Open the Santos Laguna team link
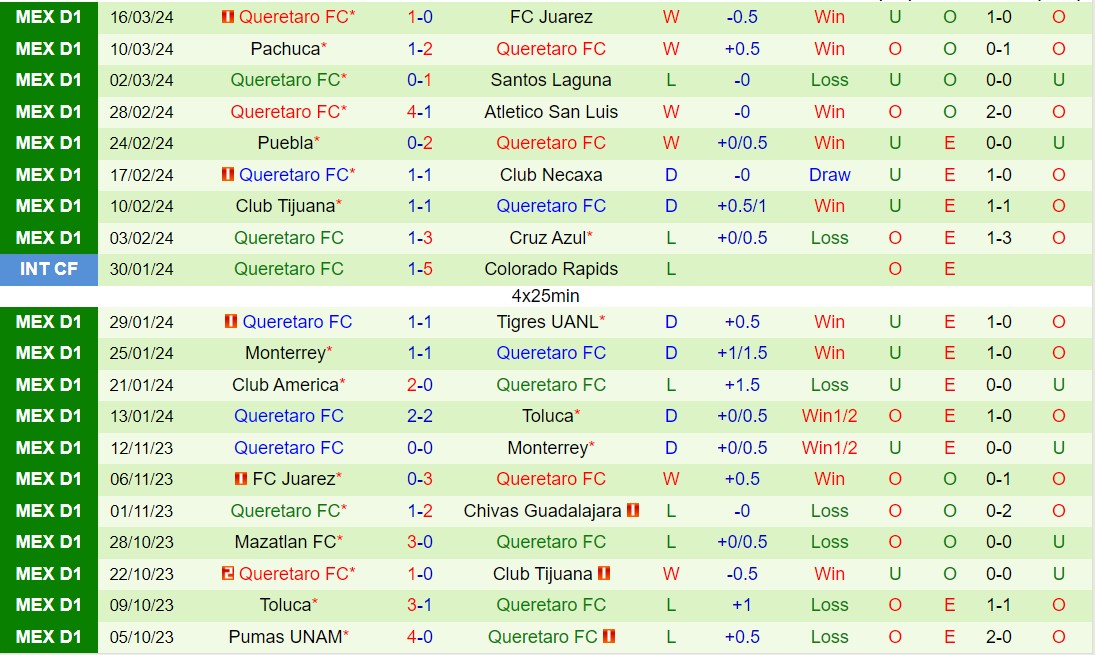1095x655 pixels. click(x=551, y=80)
